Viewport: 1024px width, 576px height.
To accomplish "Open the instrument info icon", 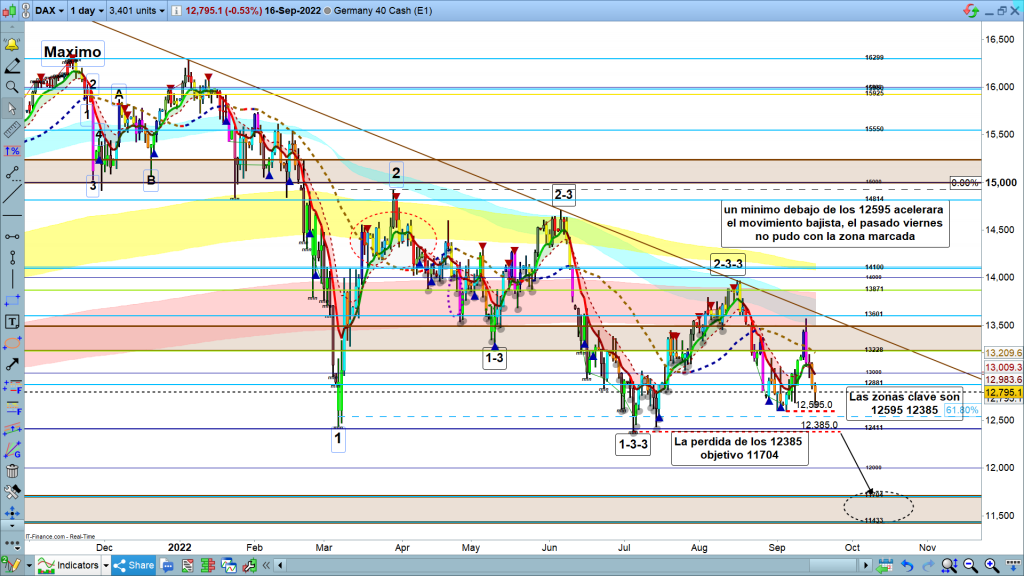I will point(177,10).
